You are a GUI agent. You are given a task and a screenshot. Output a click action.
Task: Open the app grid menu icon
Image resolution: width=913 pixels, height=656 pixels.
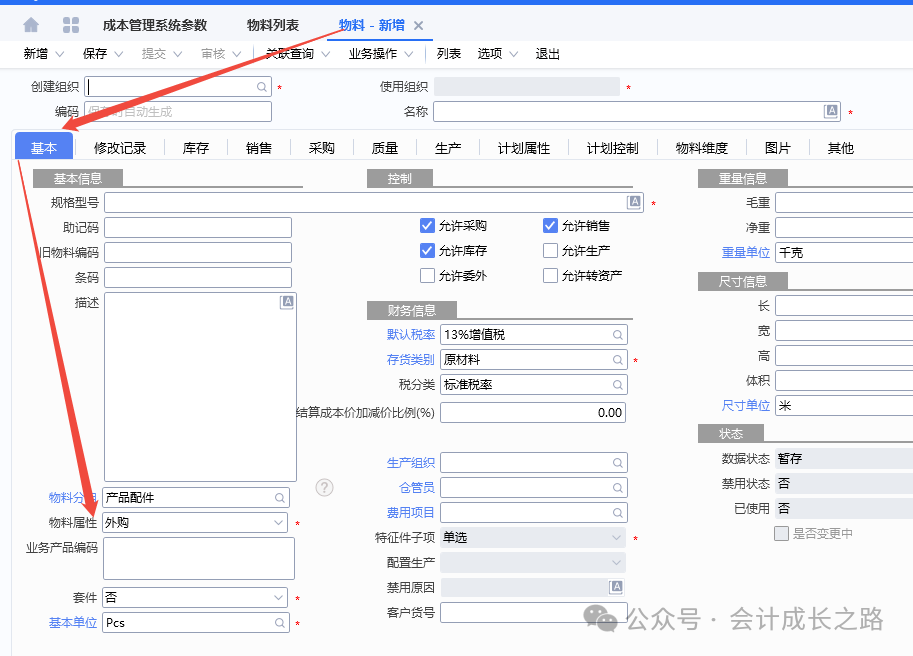tap(71, 25)
